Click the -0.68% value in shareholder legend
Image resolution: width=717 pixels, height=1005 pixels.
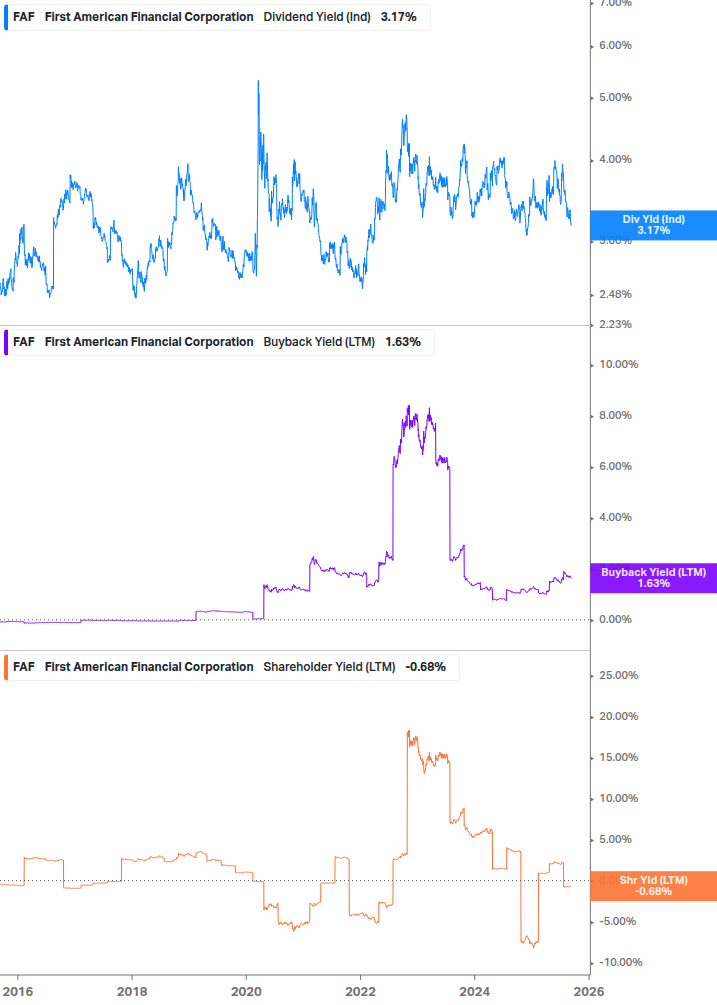[425, 667]
